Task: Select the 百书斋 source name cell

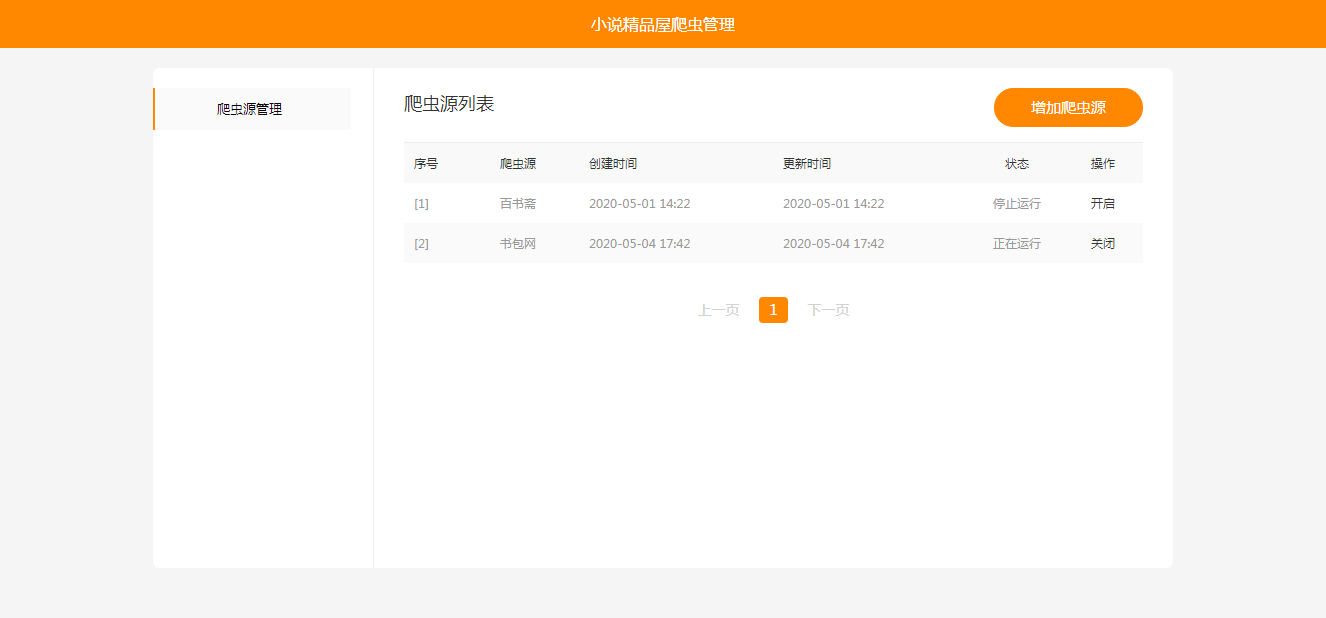Action: 518,204
